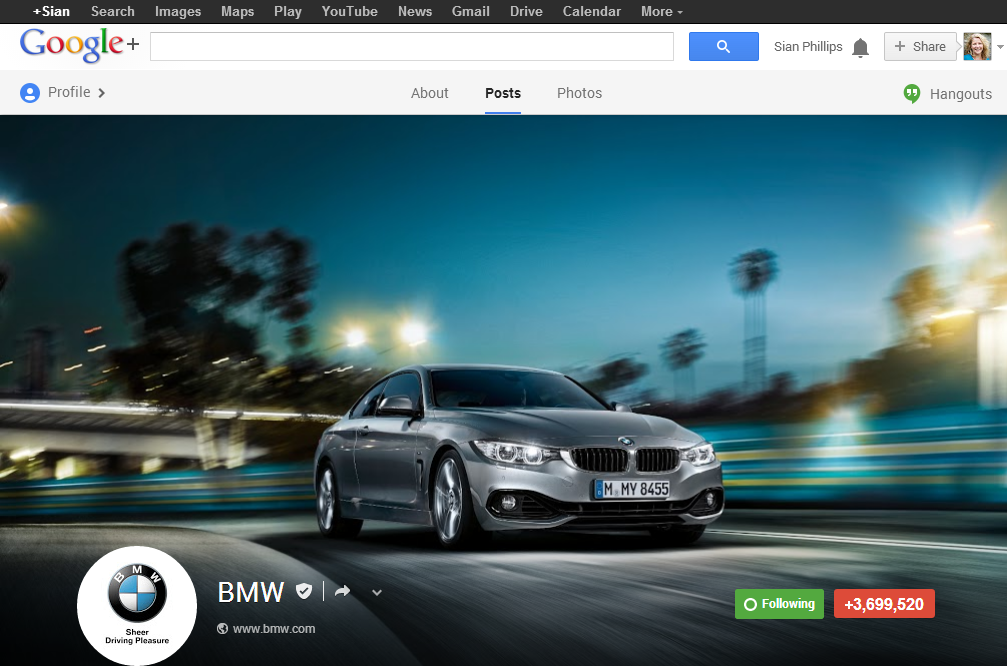This screenshot has height=666, width=1007.
Task: Click inside the Google+ search field
Action: (x=411, y=46)
